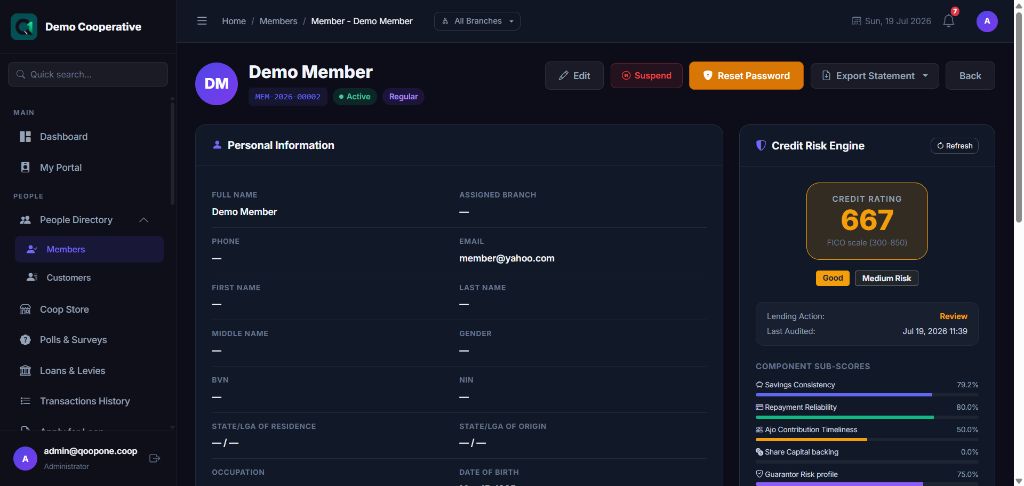The height and width of the screenshot is (486, 1024).
Task: Click the admin avatar in the sidebar footer
Action: coord(25,459)
